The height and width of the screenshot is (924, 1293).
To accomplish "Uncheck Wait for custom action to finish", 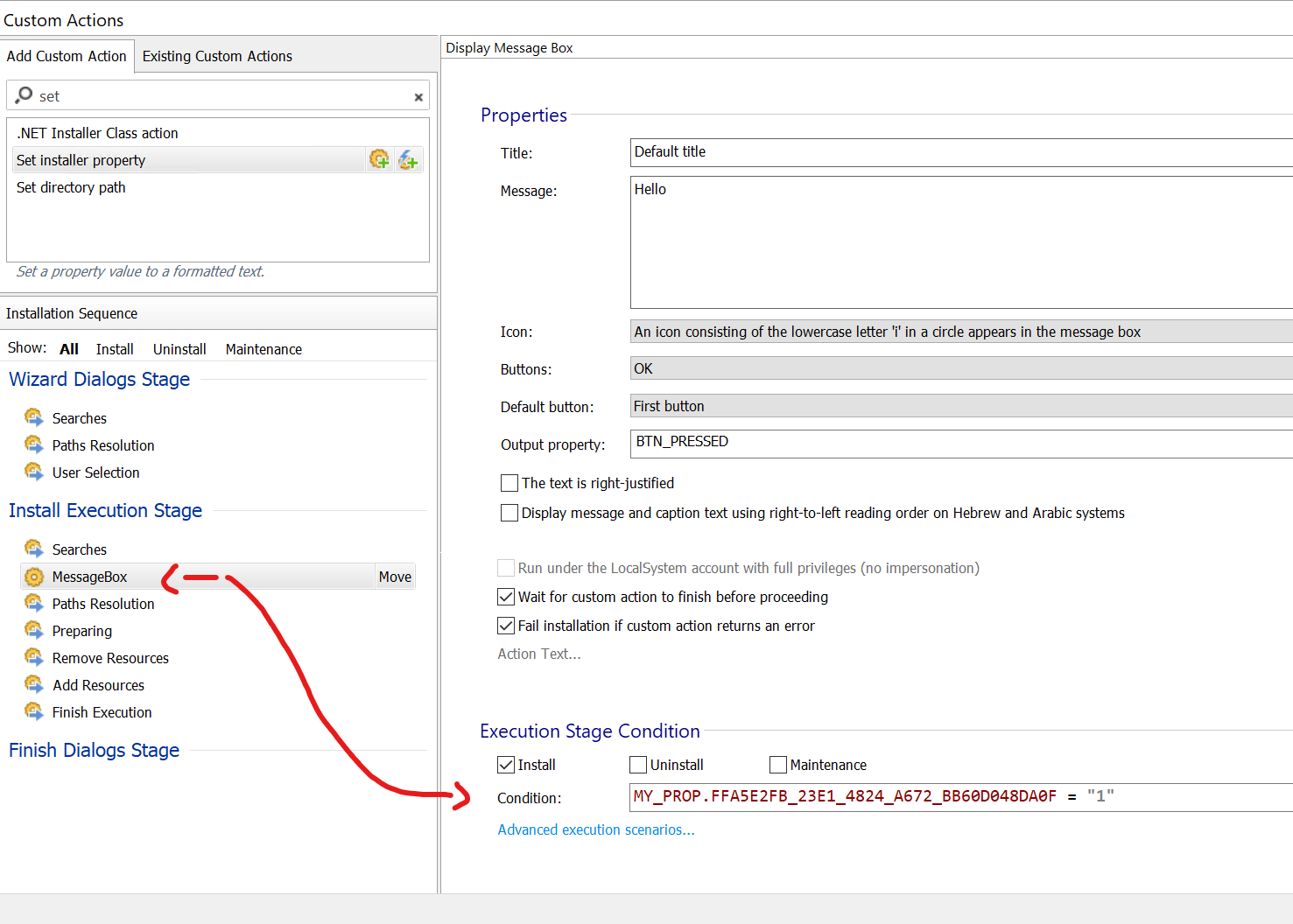I will click(506, 597).
